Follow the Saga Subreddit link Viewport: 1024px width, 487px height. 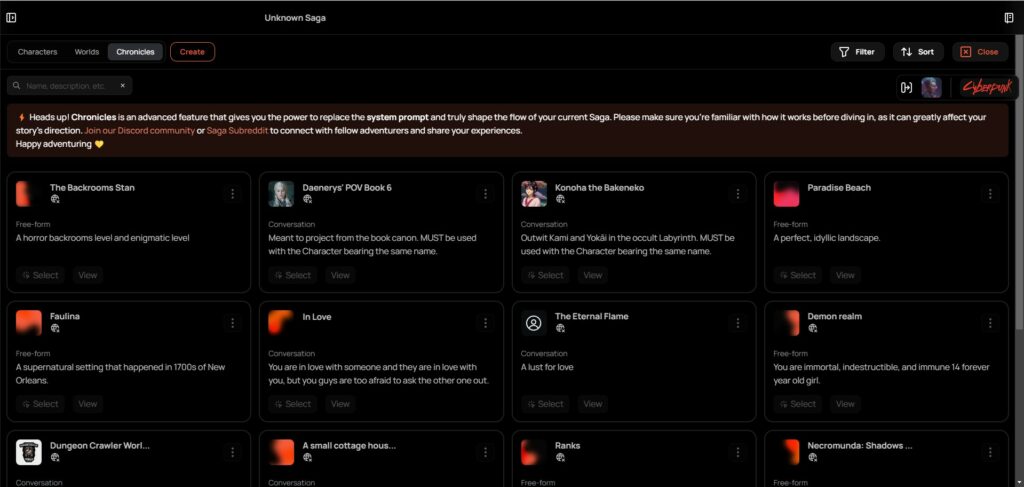pyautogui.click(x=237, y=131)
